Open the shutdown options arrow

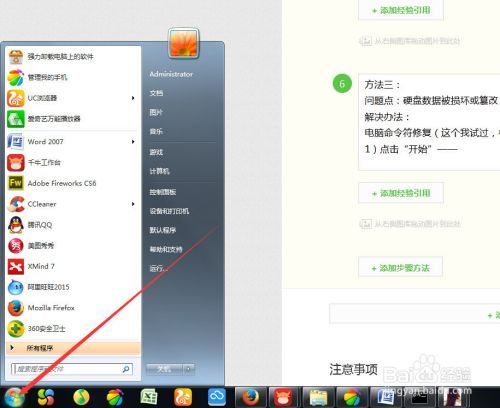coord(189,369)
